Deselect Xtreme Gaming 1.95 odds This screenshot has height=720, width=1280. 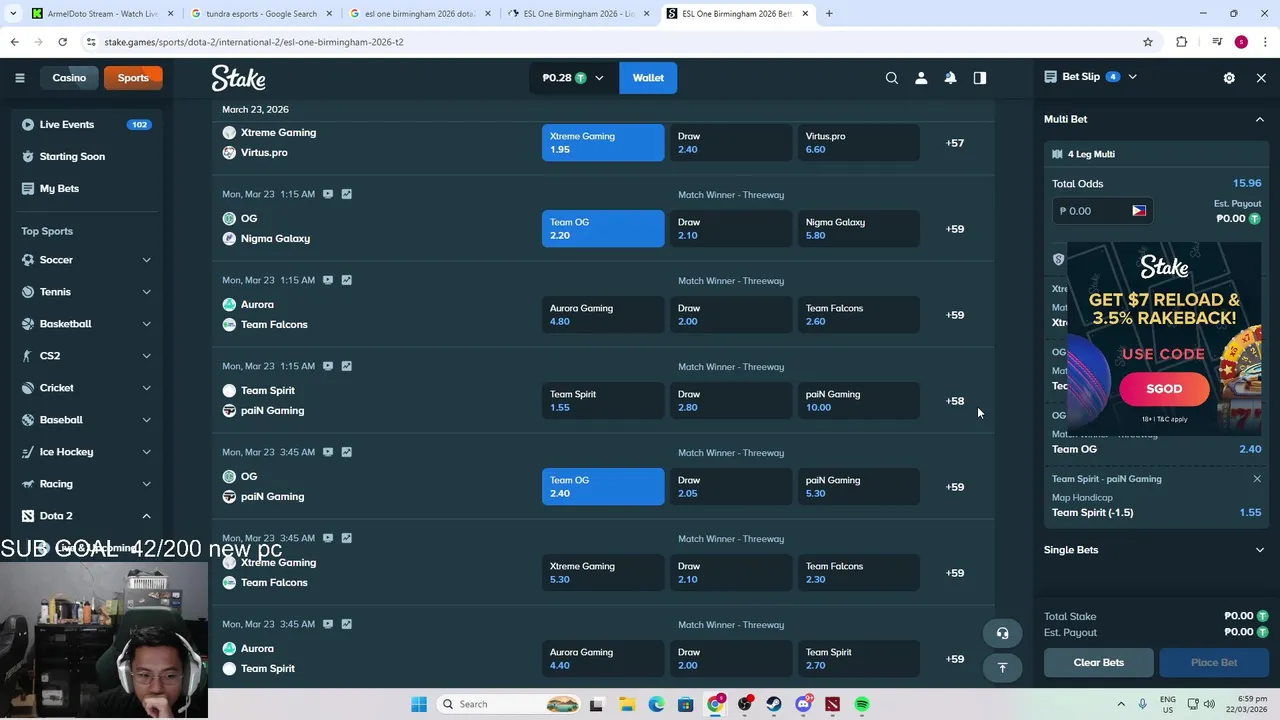[603, 143]
